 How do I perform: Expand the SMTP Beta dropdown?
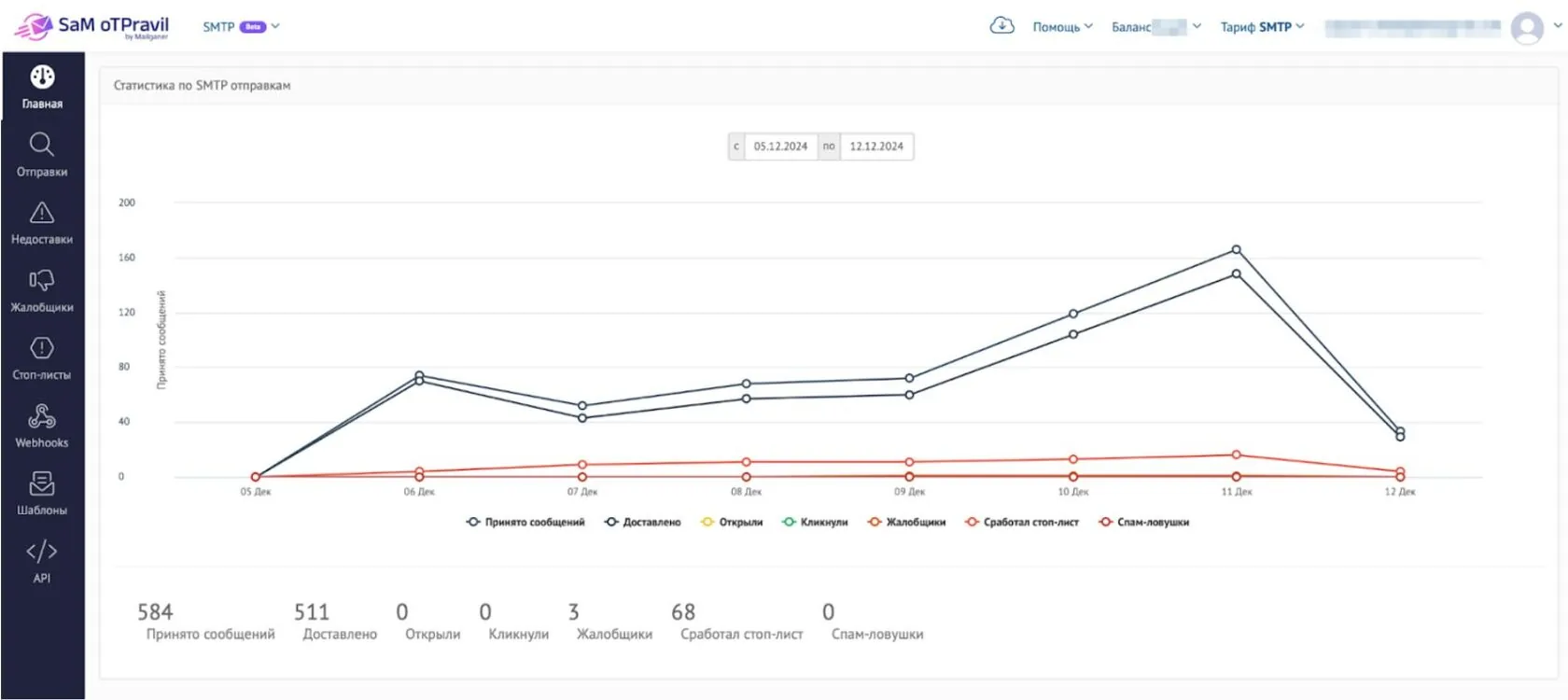coord(241,27)
